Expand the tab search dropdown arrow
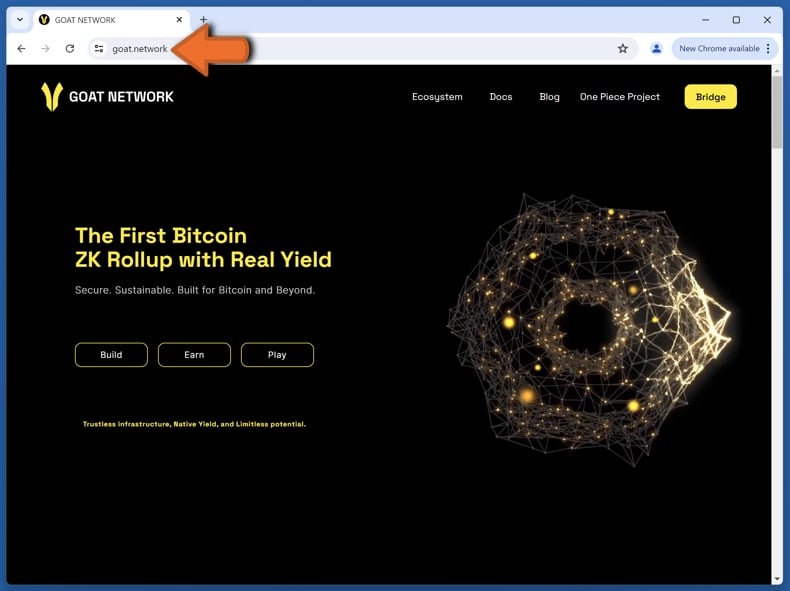Image resolution: width=790 pixels, height=591 pixels. [x=20, y=20]
